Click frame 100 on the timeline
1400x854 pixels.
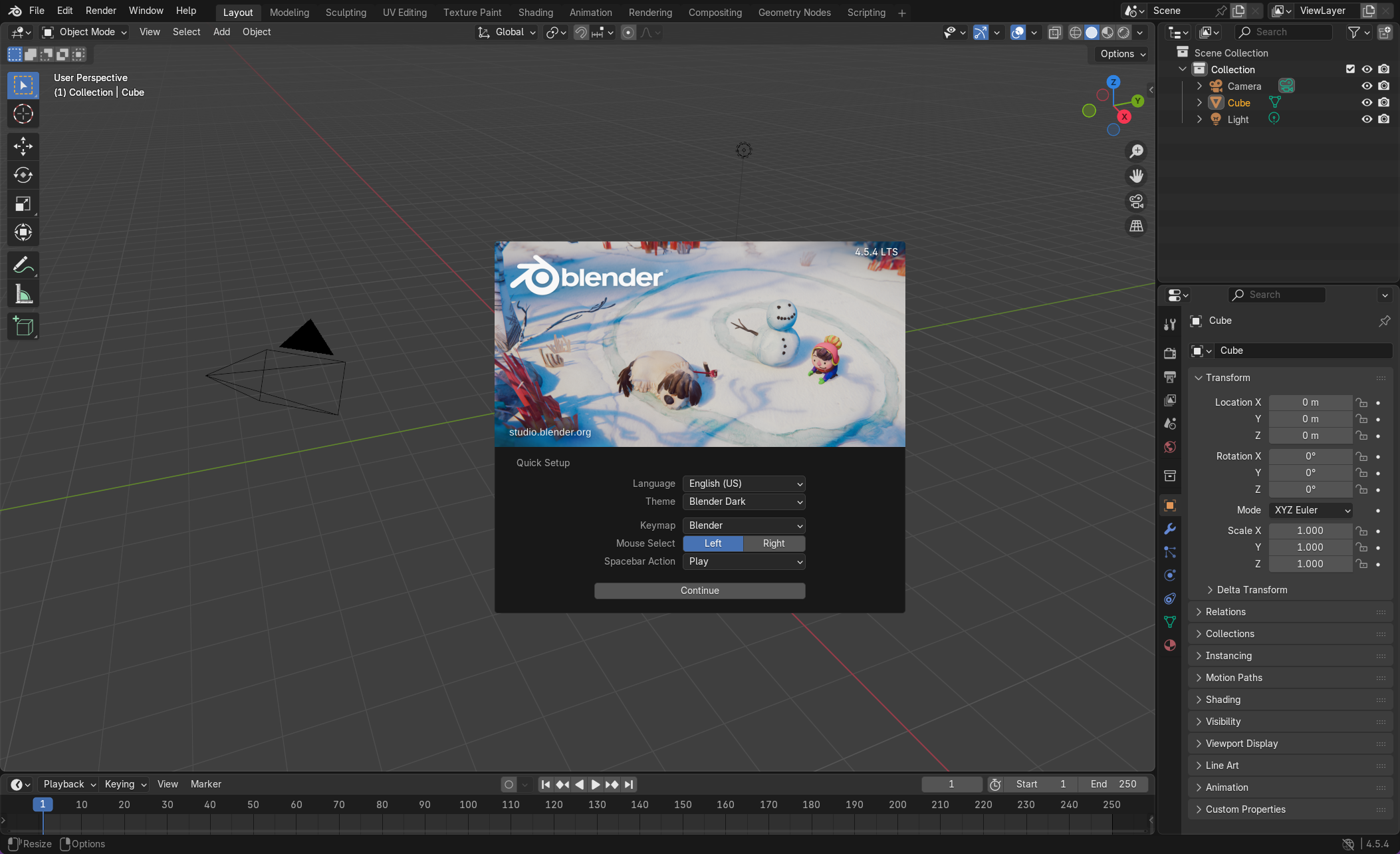(x=468, y=805)
